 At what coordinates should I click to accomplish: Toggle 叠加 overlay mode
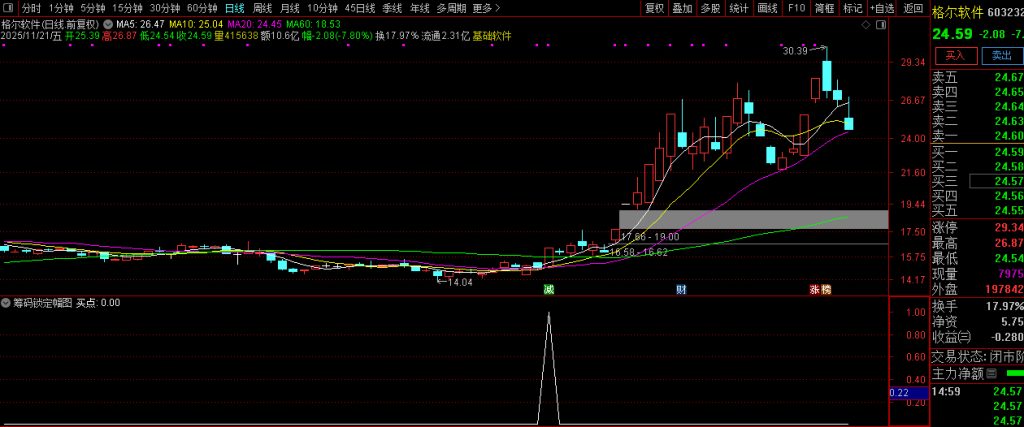tap(682, 8)
